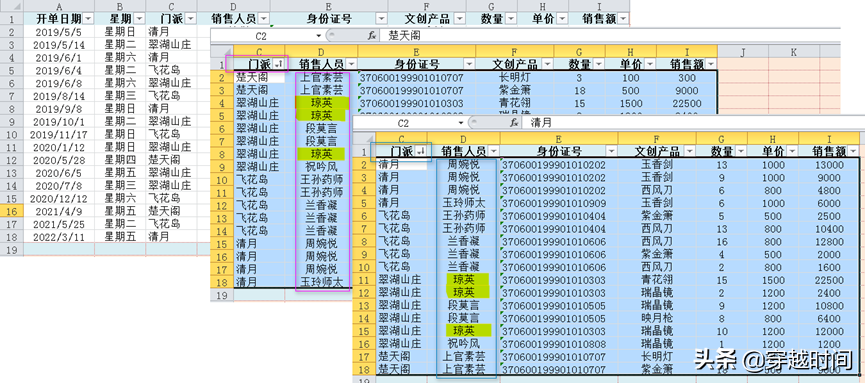Select cell 2019/5/5 in background sheet
The width and height of the screenshot is (865, 383).
pos(59,31)
